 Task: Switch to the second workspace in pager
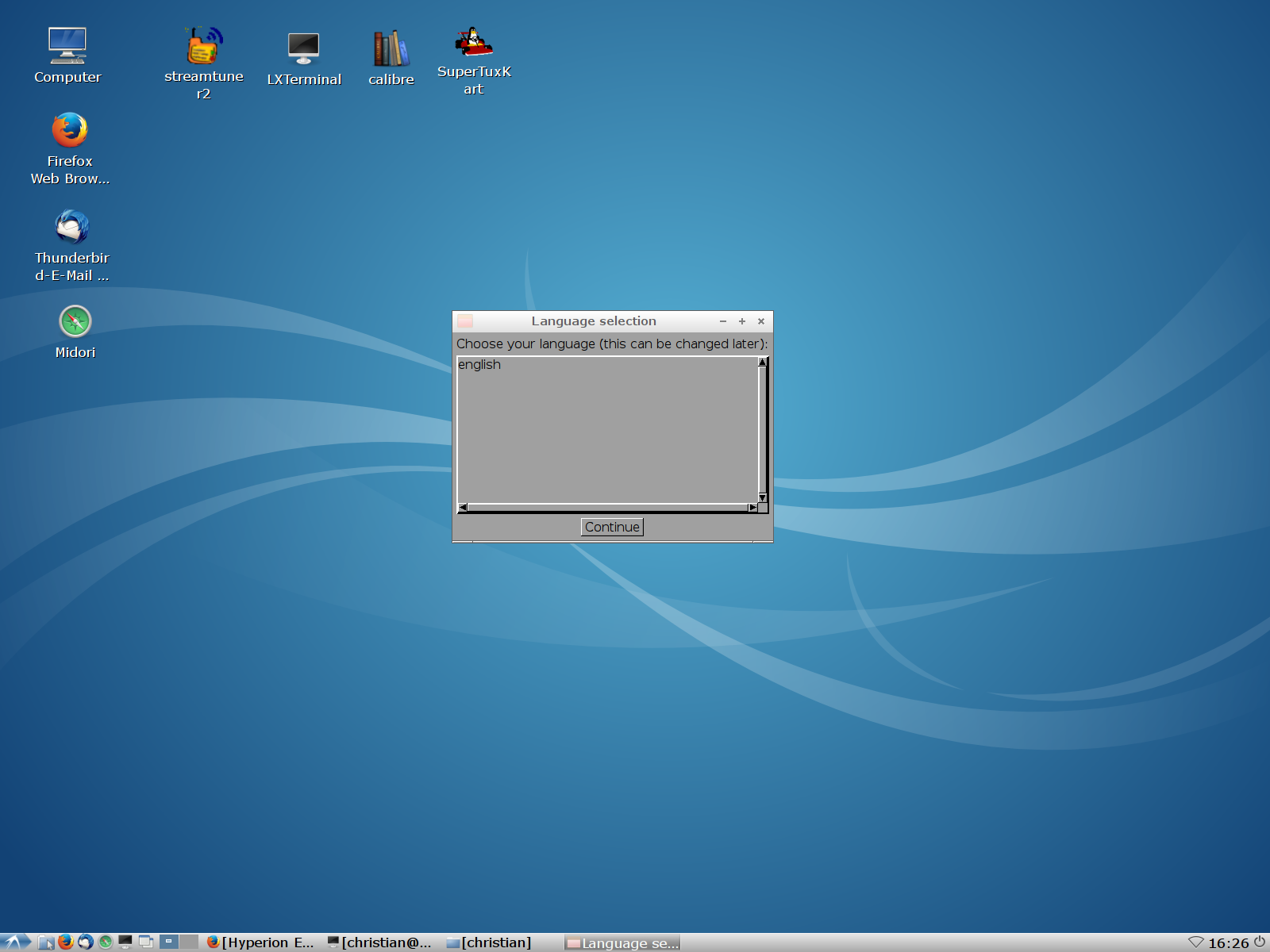189,942
